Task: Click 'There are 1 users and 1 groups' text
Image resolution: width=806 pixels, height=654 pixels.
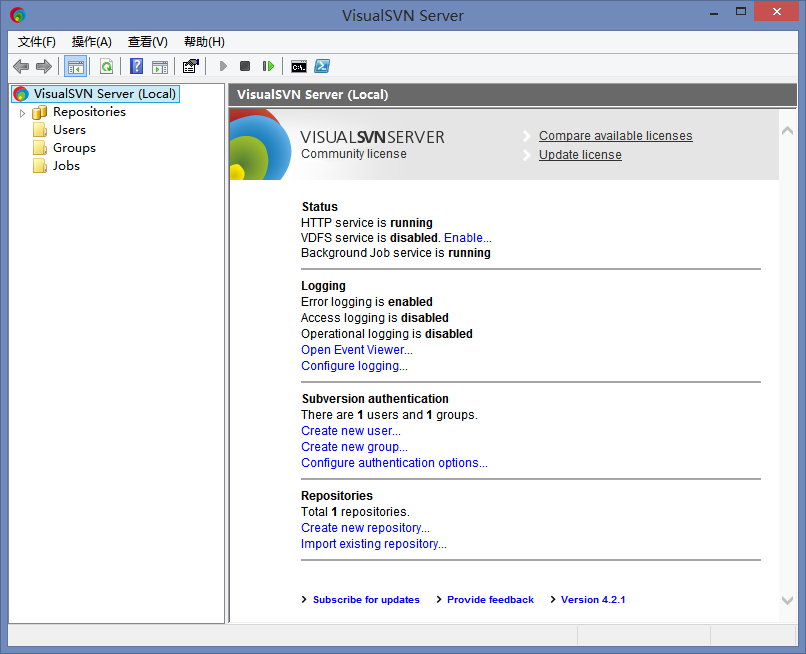Action: tap(389, 415)
